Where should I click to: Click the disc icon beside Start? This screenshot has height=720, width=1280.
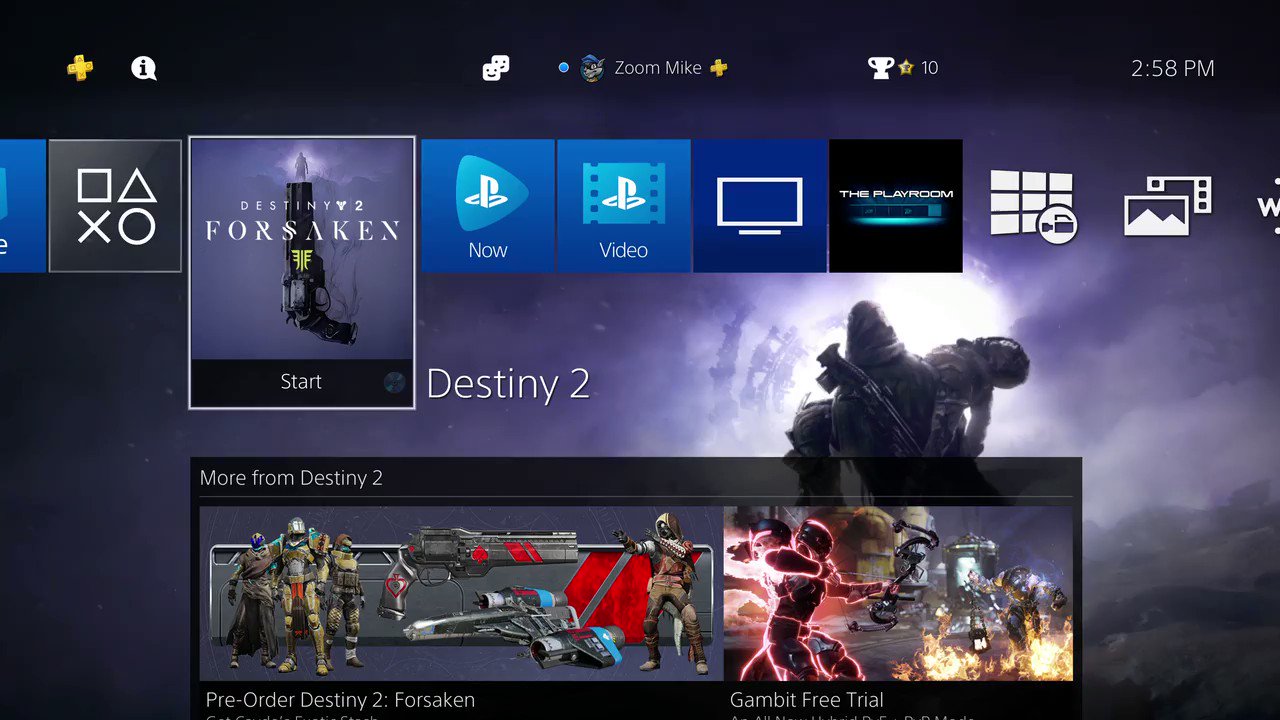[394, 382]
